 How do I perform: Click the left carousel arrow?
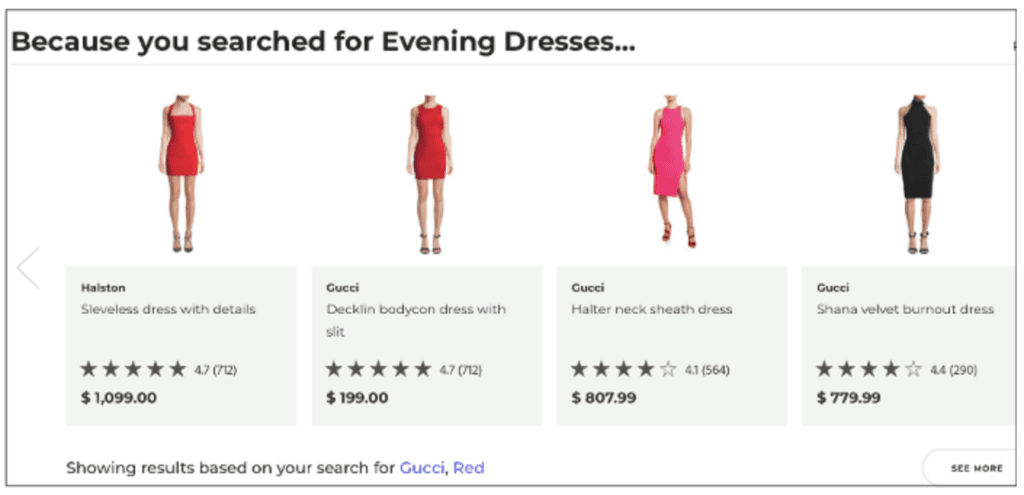28,268
